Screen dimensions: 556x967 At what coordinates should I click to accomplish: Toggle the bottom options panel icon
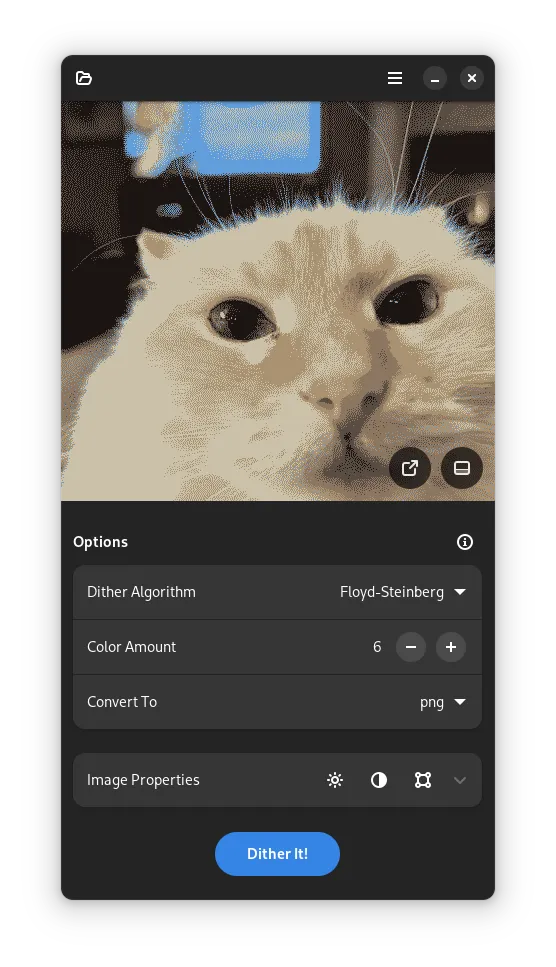(462, 468)
